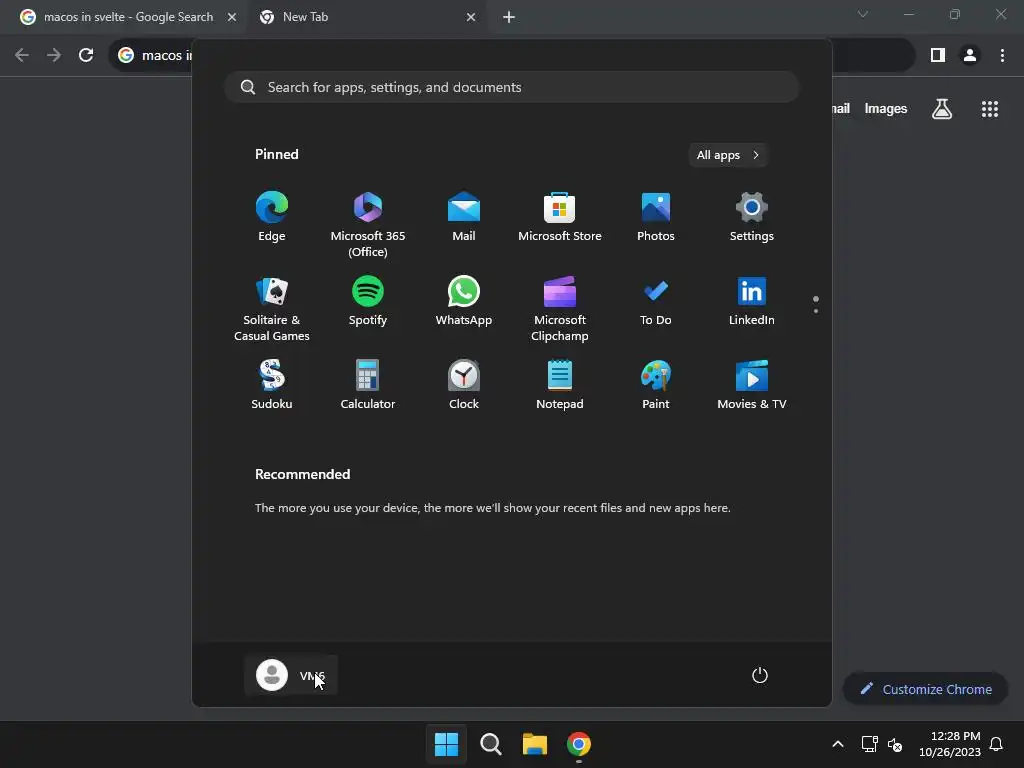This screenshot has width=1024, height=768.
Task: Open Microsoft Clipchamp
Action: (560, 309)
